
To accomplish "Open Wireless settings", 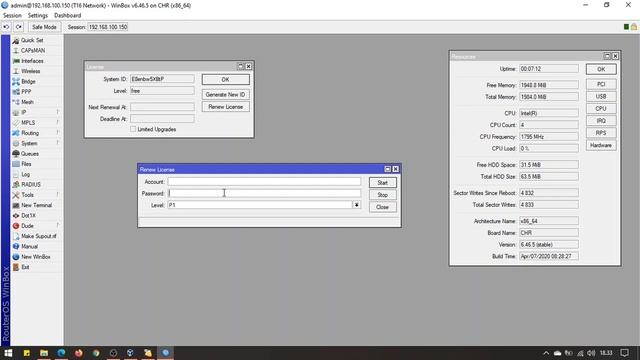I will coord(31,71).
